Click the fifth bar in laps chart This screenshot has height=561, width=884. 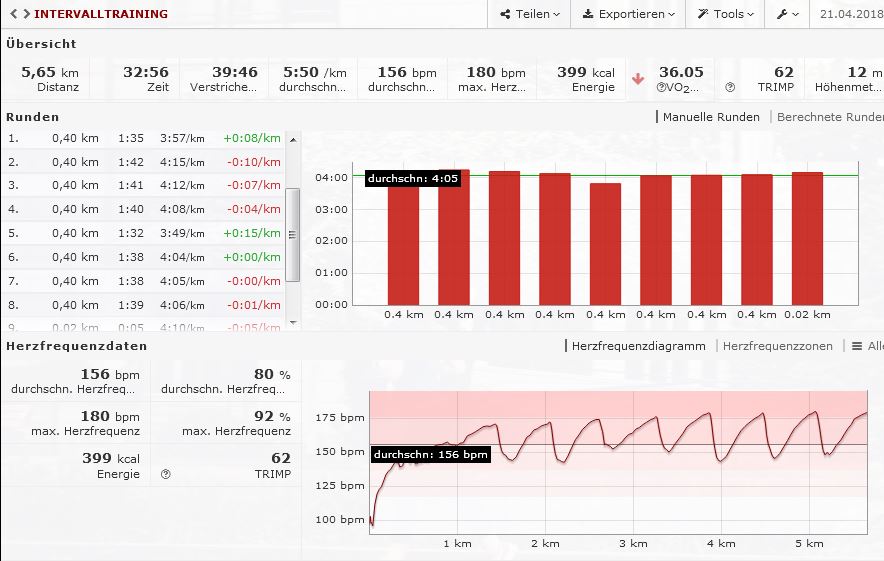pyautogui.click(x=605, y=243)
